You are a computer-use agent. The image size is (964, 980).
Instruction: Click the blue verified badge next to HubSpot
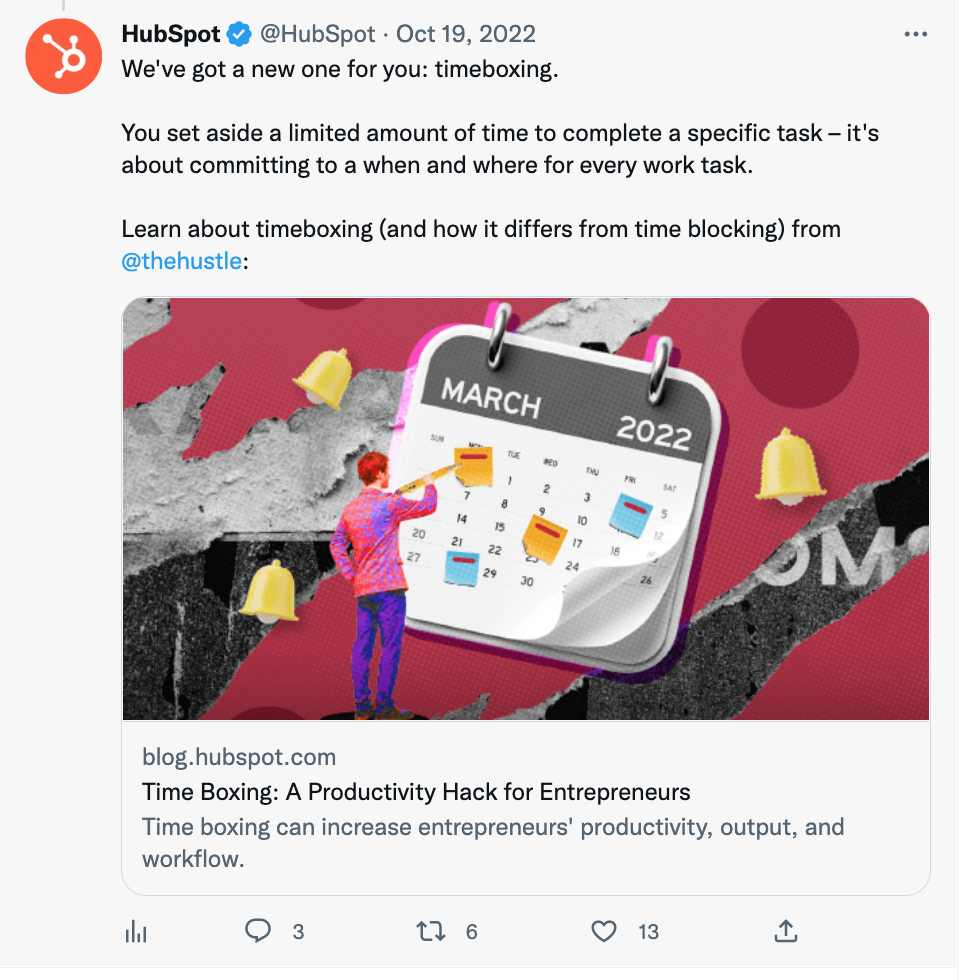tap(236, 33)
